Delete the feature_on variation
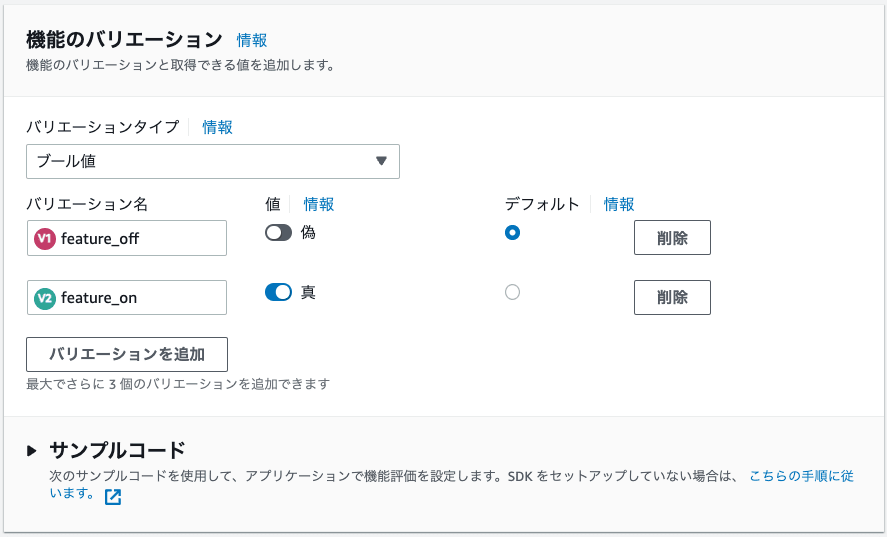The height and width of the screenshot is (537, 887). 672,297
